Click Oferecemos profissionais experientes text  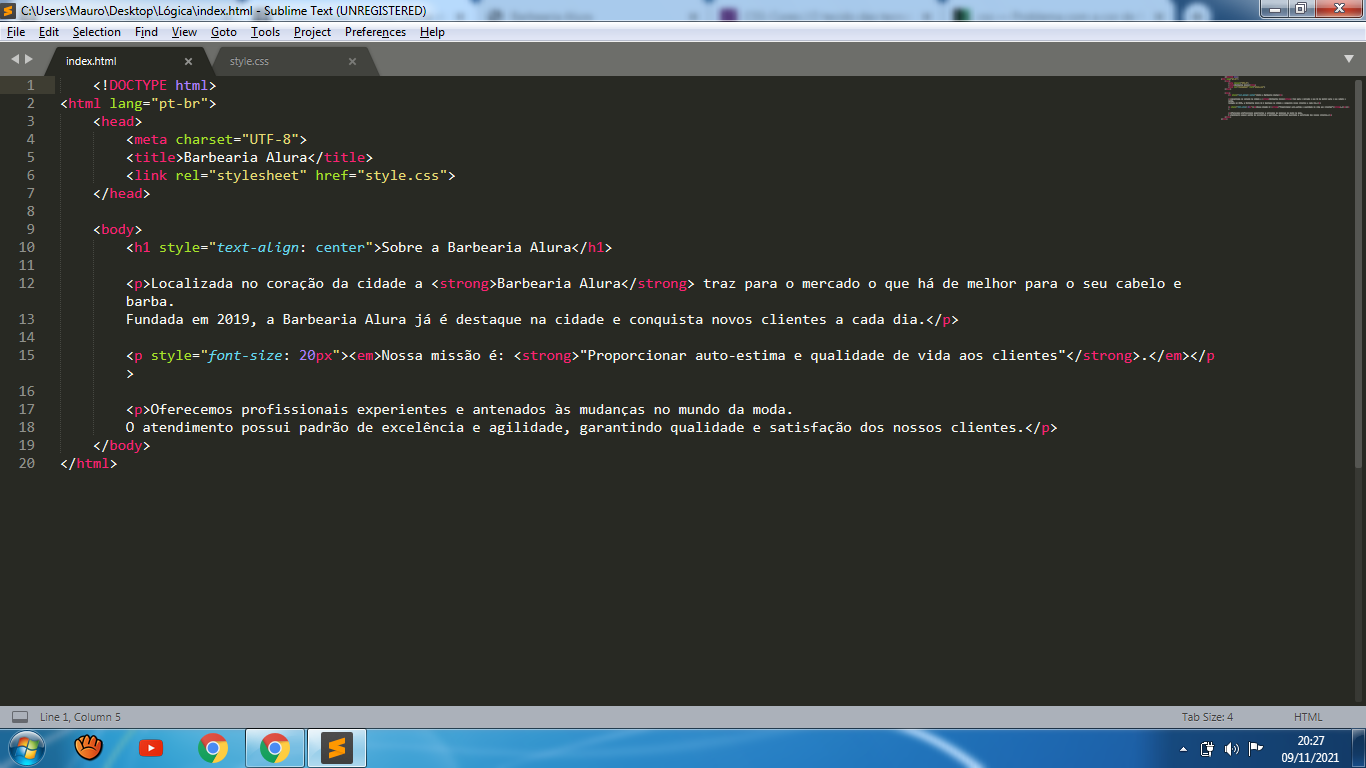(x=299, y=409)
